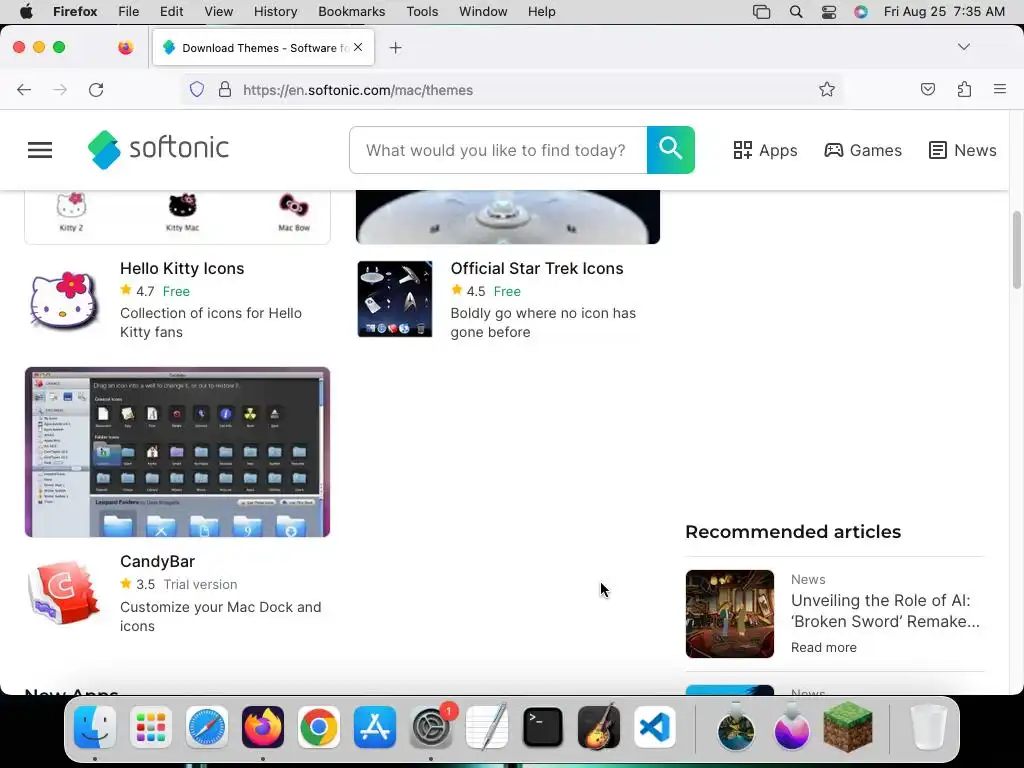The height and width of the screenshot is (768, 1024).
Task: Launch Minecraft from the Dock
Action: coord(848,726)
